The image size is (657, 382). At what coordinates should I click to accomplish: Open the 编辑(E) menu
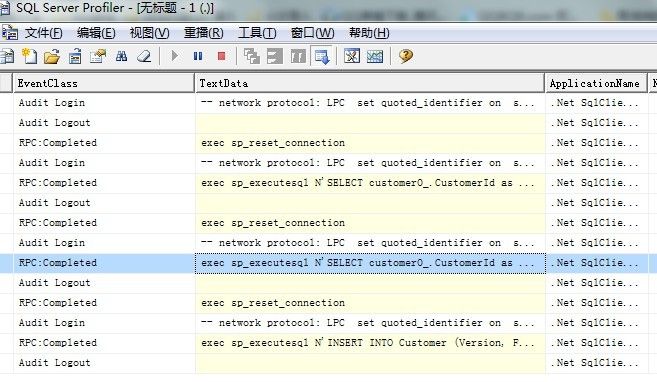click(96, 33)
